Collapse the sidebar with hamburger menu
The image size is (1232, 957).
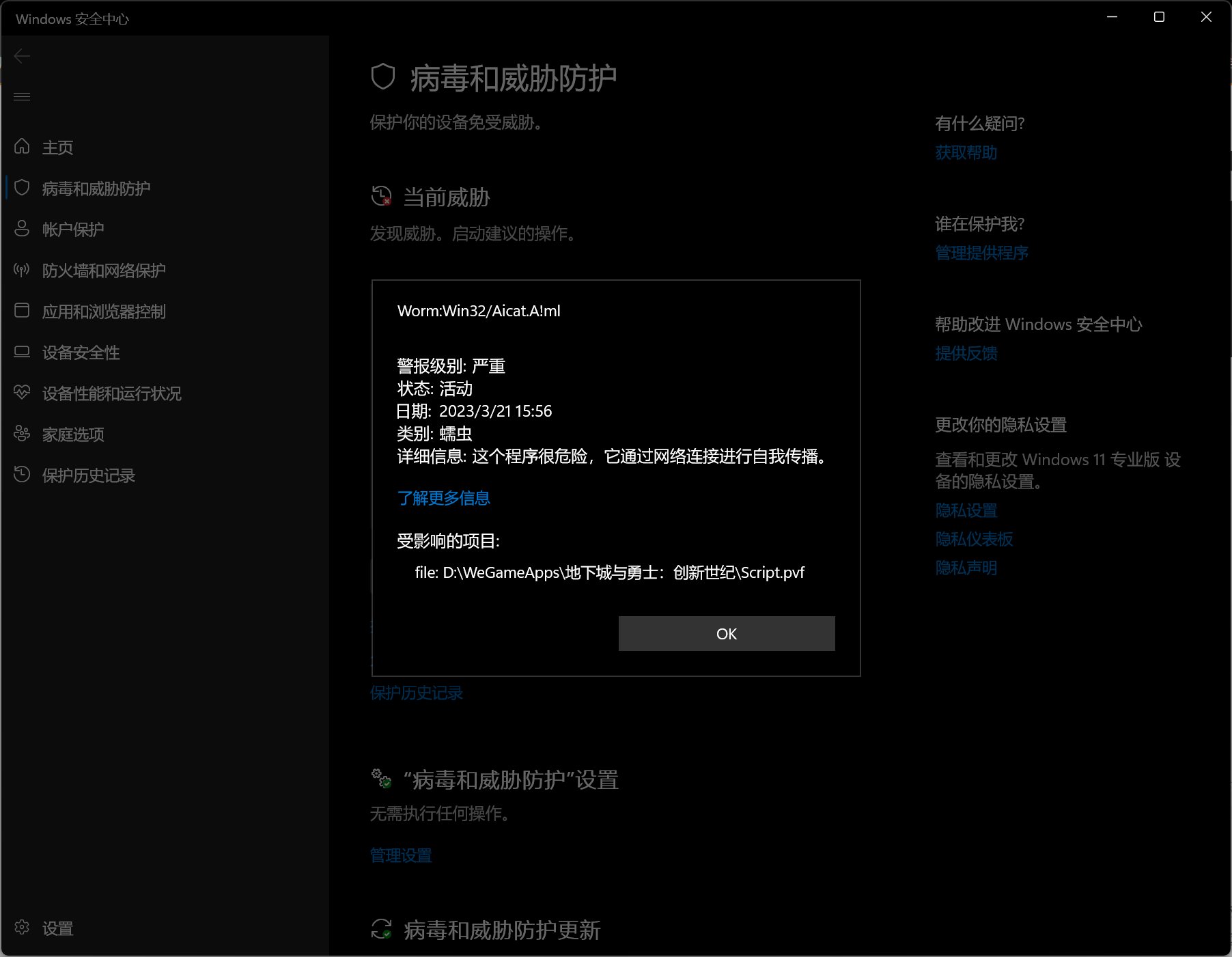tap(22, 97)
